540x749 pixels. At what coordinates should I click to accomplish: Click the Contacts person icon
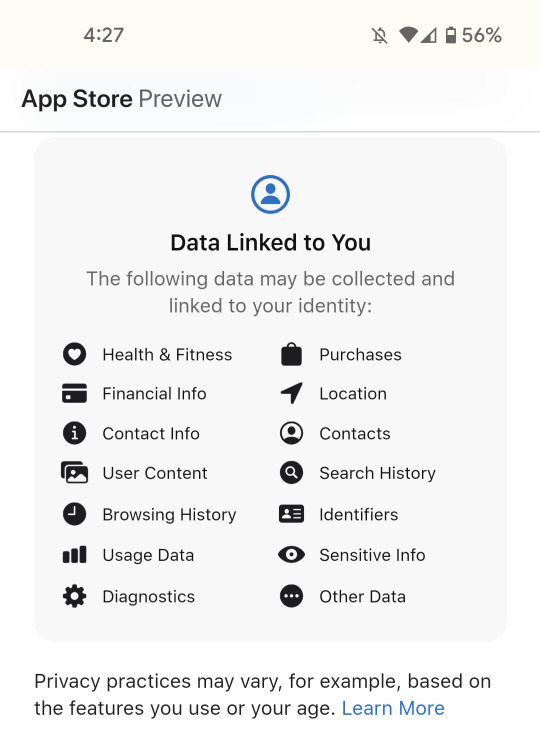tap(292, 433)
